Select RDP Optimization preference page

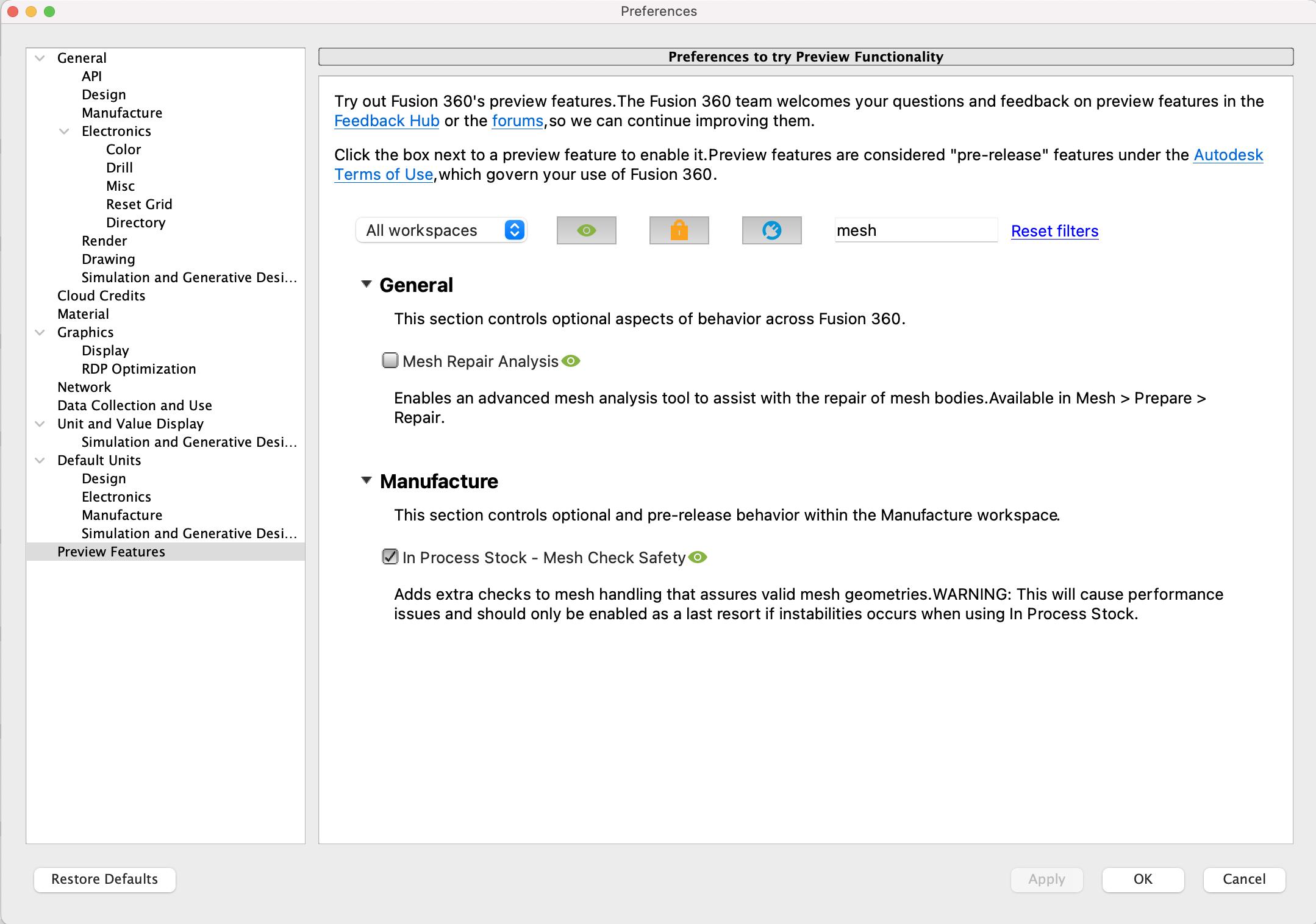(x=138, y=369)
